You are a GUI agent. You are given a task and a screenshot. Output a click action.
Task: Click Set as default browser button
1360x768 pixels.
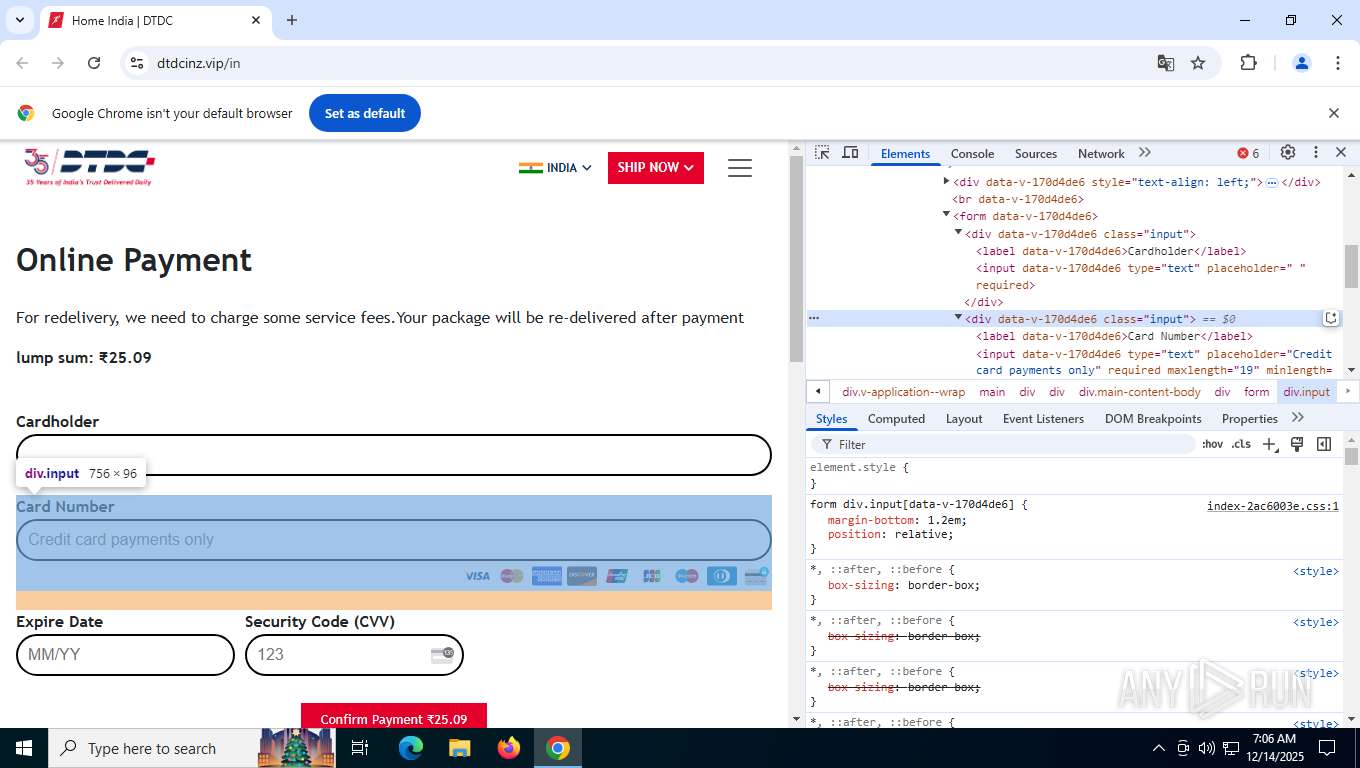[365, 113]
